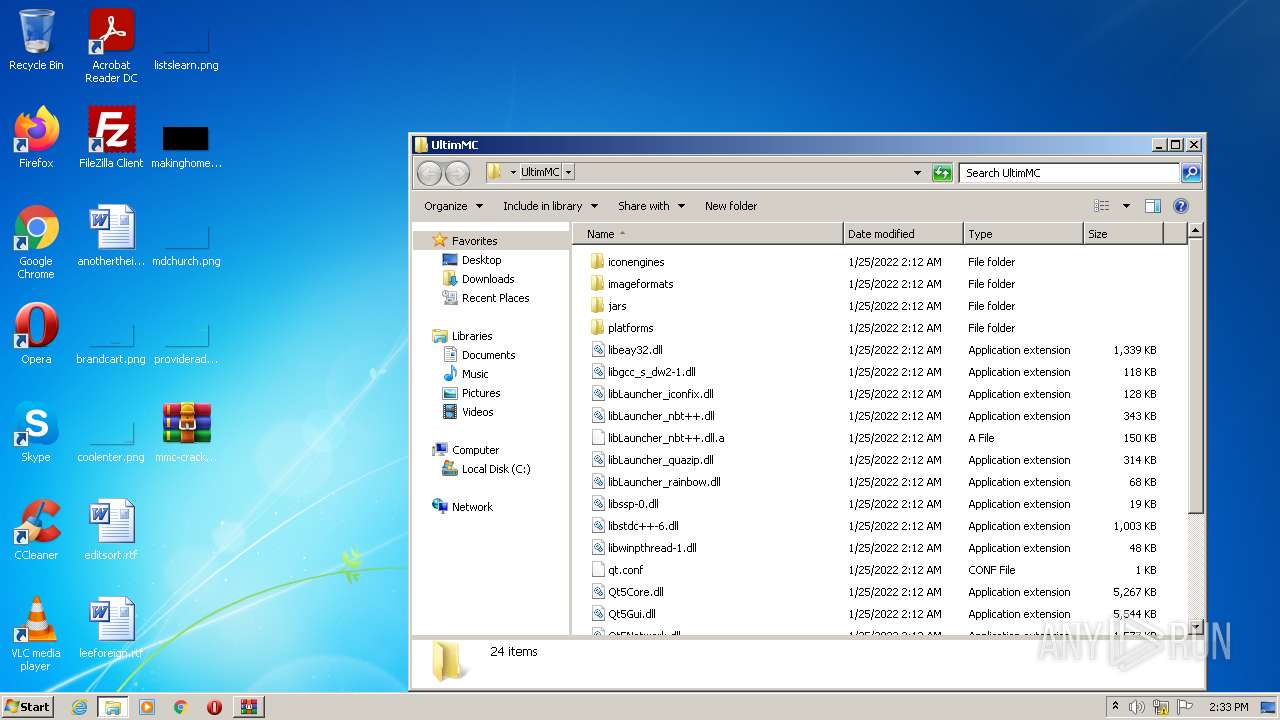This screenshot has width=1280, height=720.
Task: Select Qt5Core.dll file
Action: point(636,592)
